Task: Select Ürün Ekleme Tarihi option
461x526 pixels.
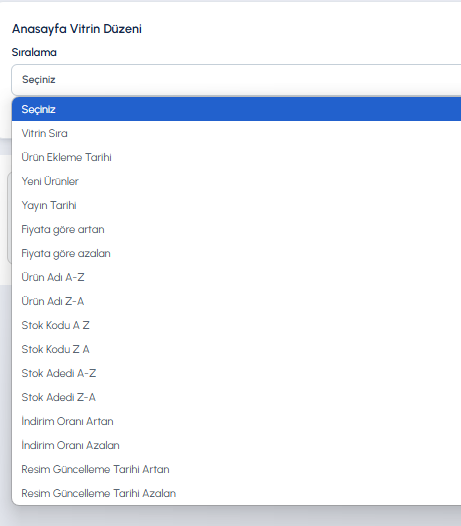Action: click(x=237, y=157)
